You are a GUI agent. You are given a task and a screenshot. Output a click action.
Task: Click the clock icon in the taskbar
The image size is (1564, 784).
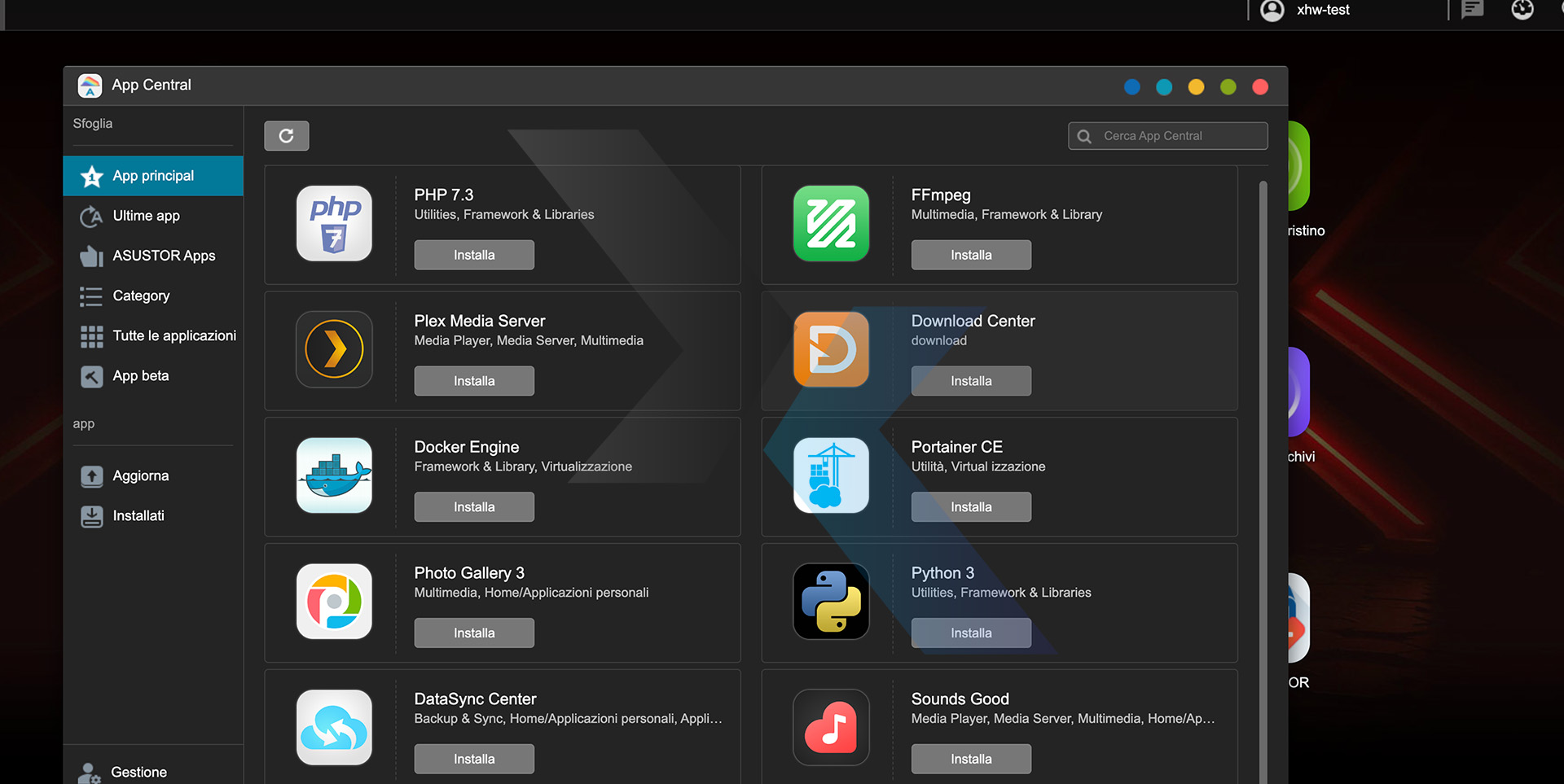click(x=1522, y=10)
